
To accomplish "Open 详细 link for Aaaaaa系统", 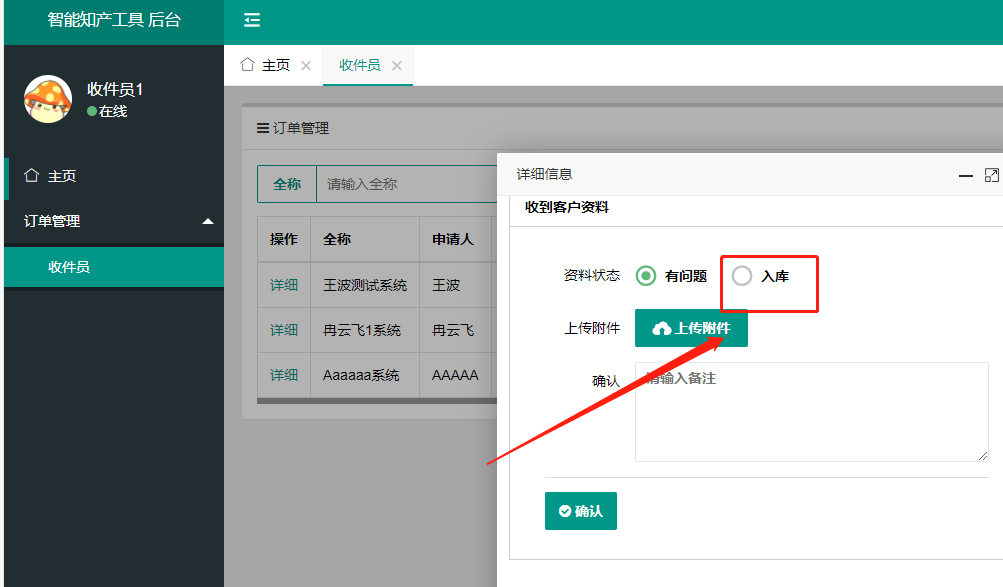I will (284, 375).
